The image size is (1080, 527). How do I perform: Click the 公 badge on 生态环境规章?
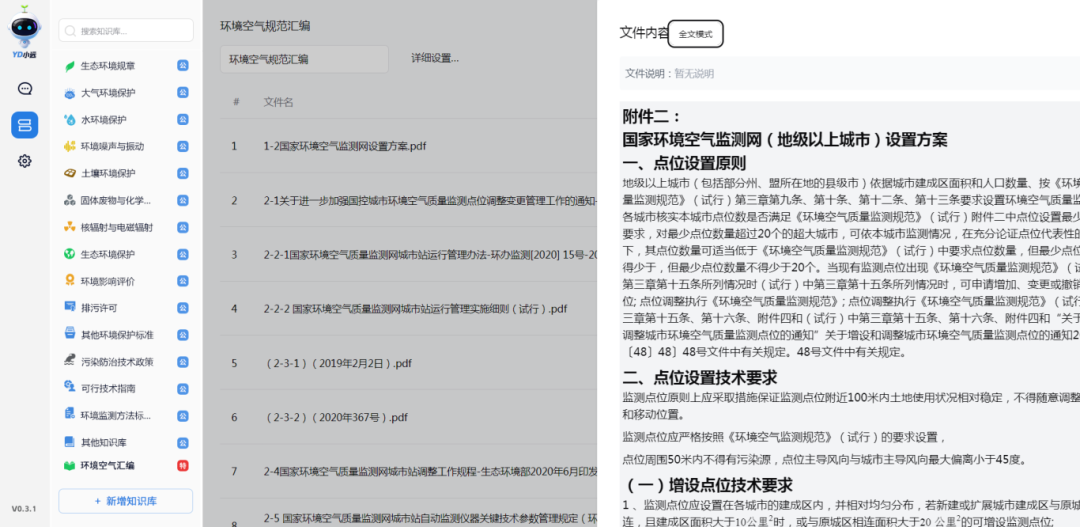point(183,66)
